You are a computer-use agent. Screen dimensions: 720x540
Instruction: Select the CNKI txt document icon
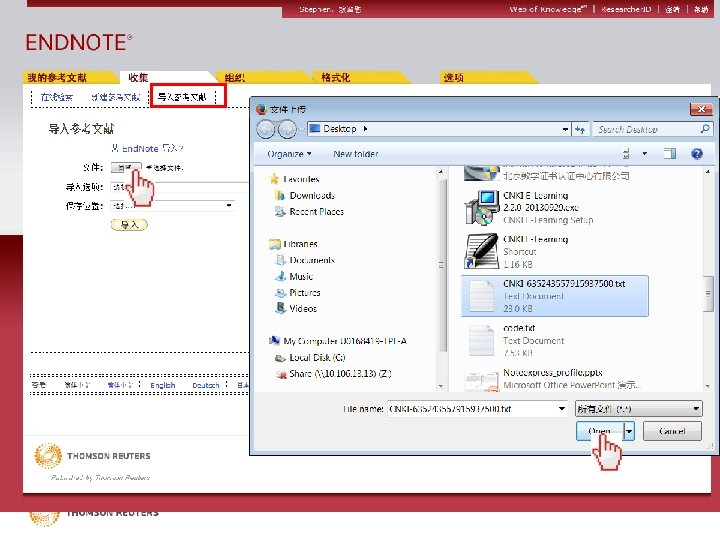(481, 296)
